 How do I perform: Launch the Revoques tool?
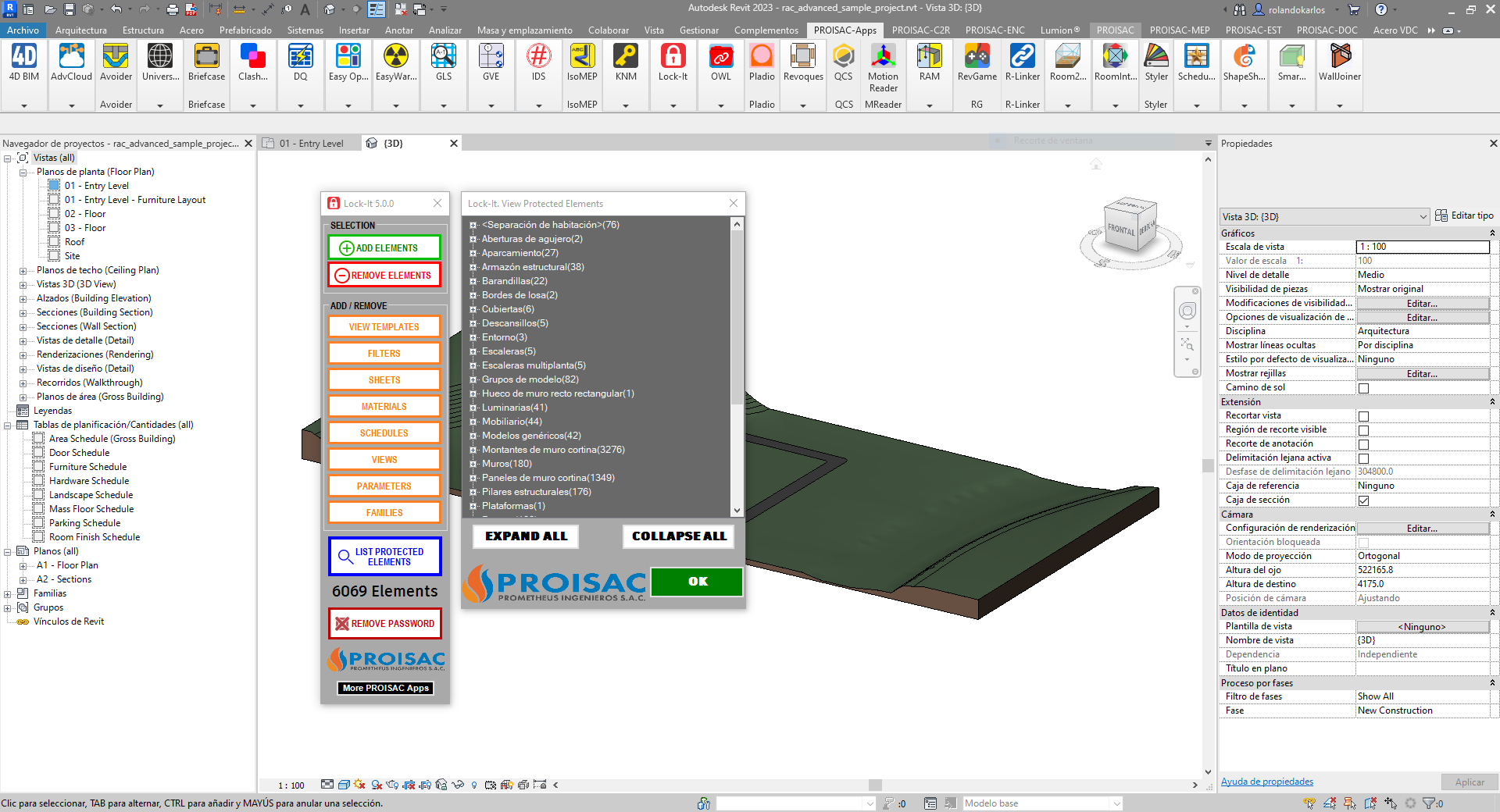pos(803,62)
